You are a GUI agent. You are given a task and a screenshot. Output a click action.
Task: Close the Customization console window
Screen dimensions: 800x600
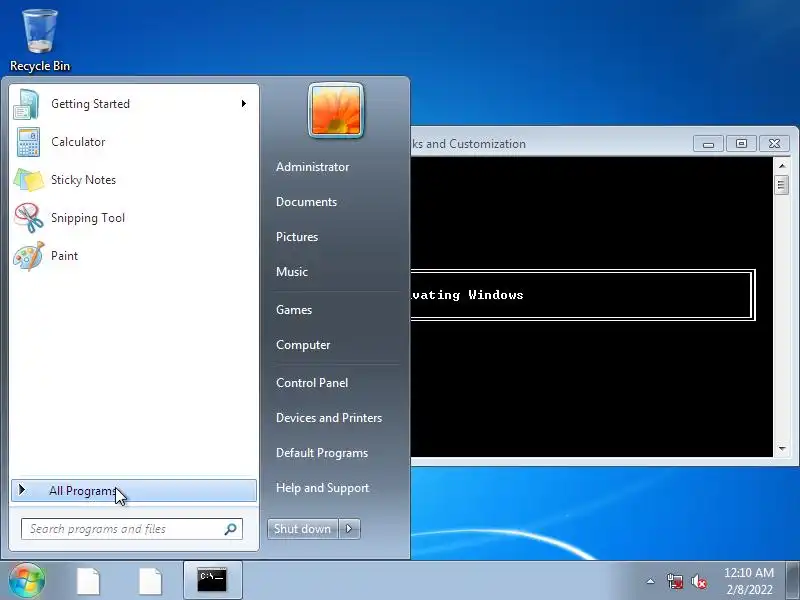774,144
